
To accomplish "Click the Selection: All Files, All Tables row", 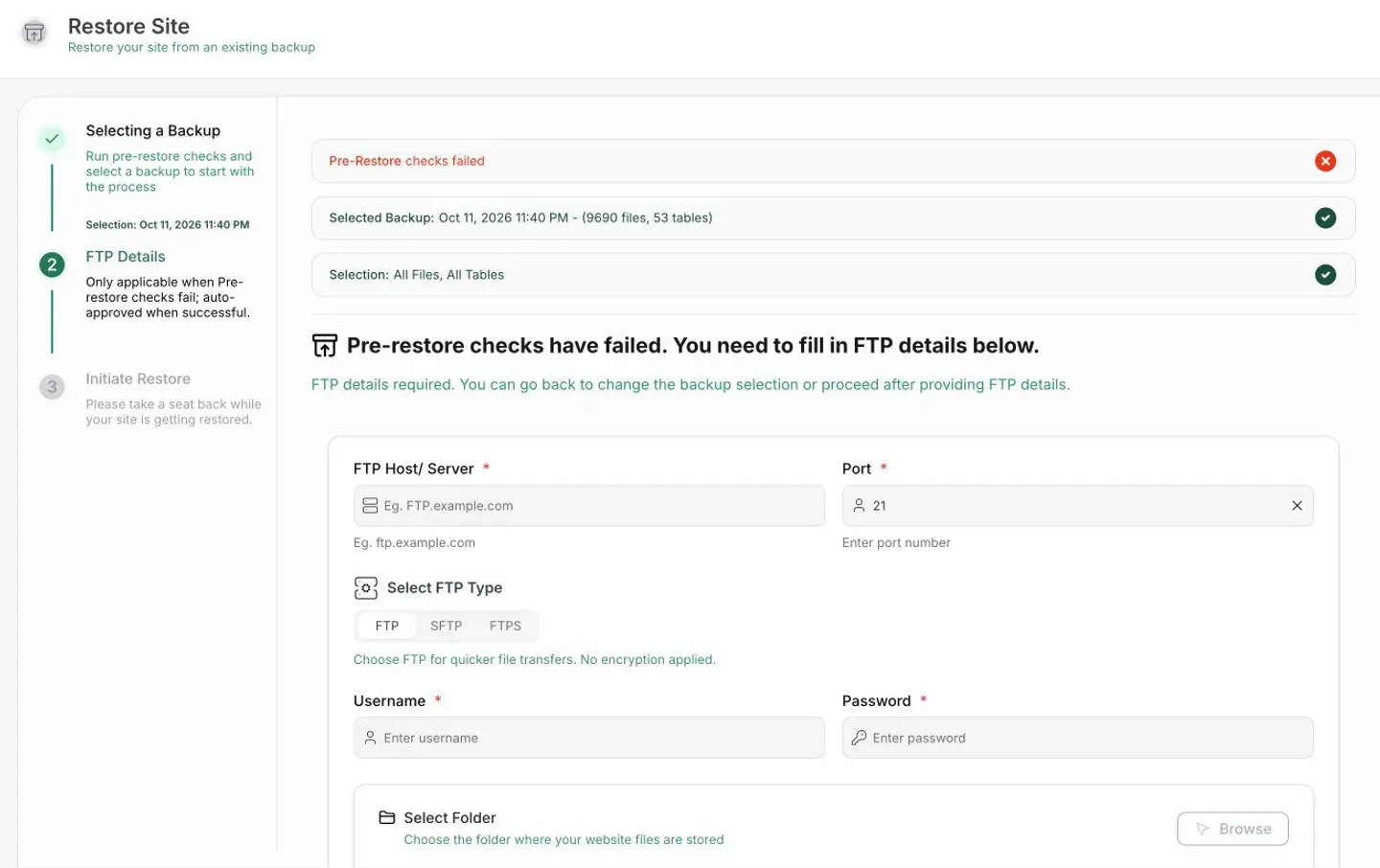I will coord(833,275).
